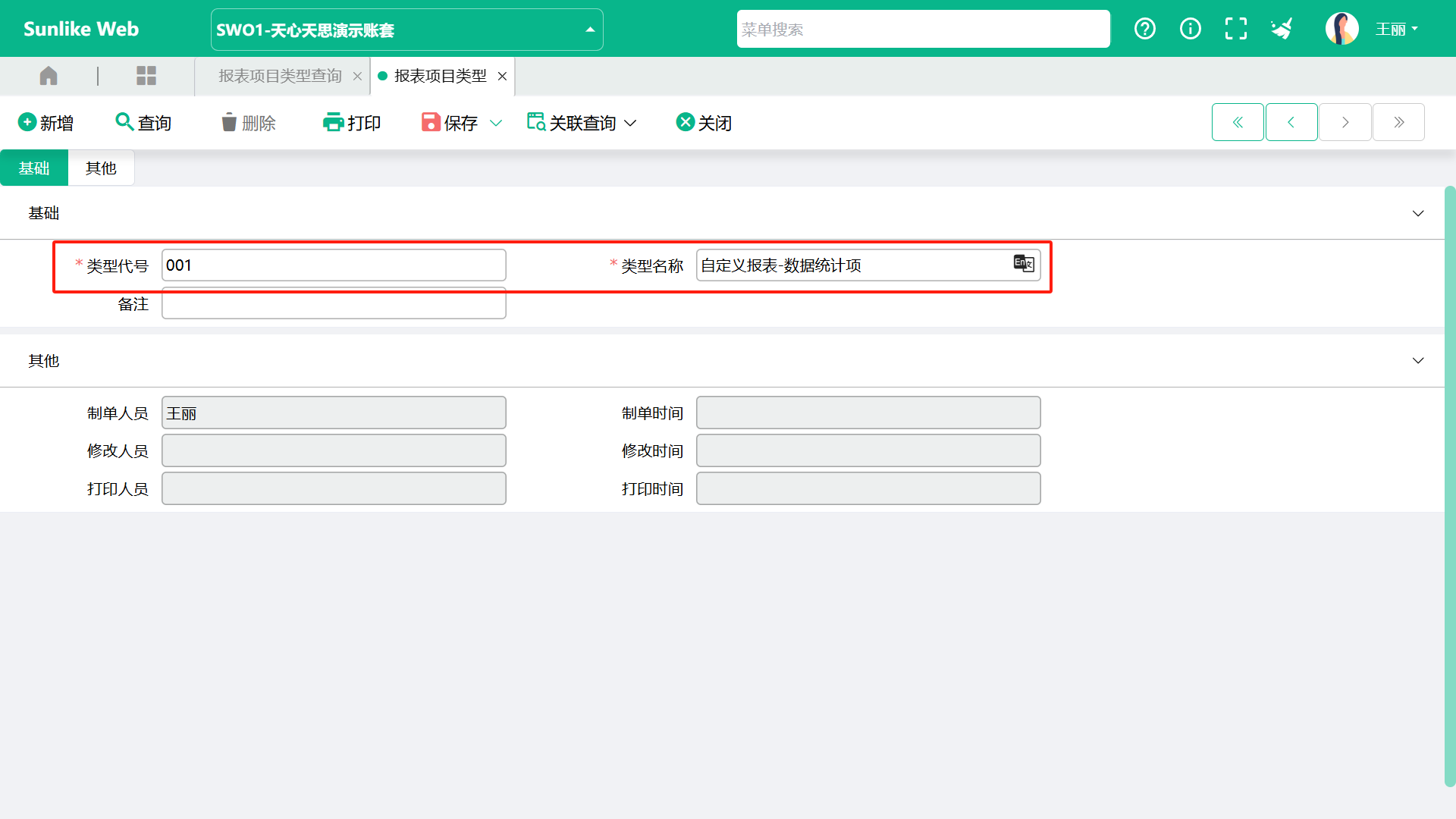This screenshot has height=819, width=1456.
Task: Click the 菜单搜索 search box
Action: (x=923, y=29)
